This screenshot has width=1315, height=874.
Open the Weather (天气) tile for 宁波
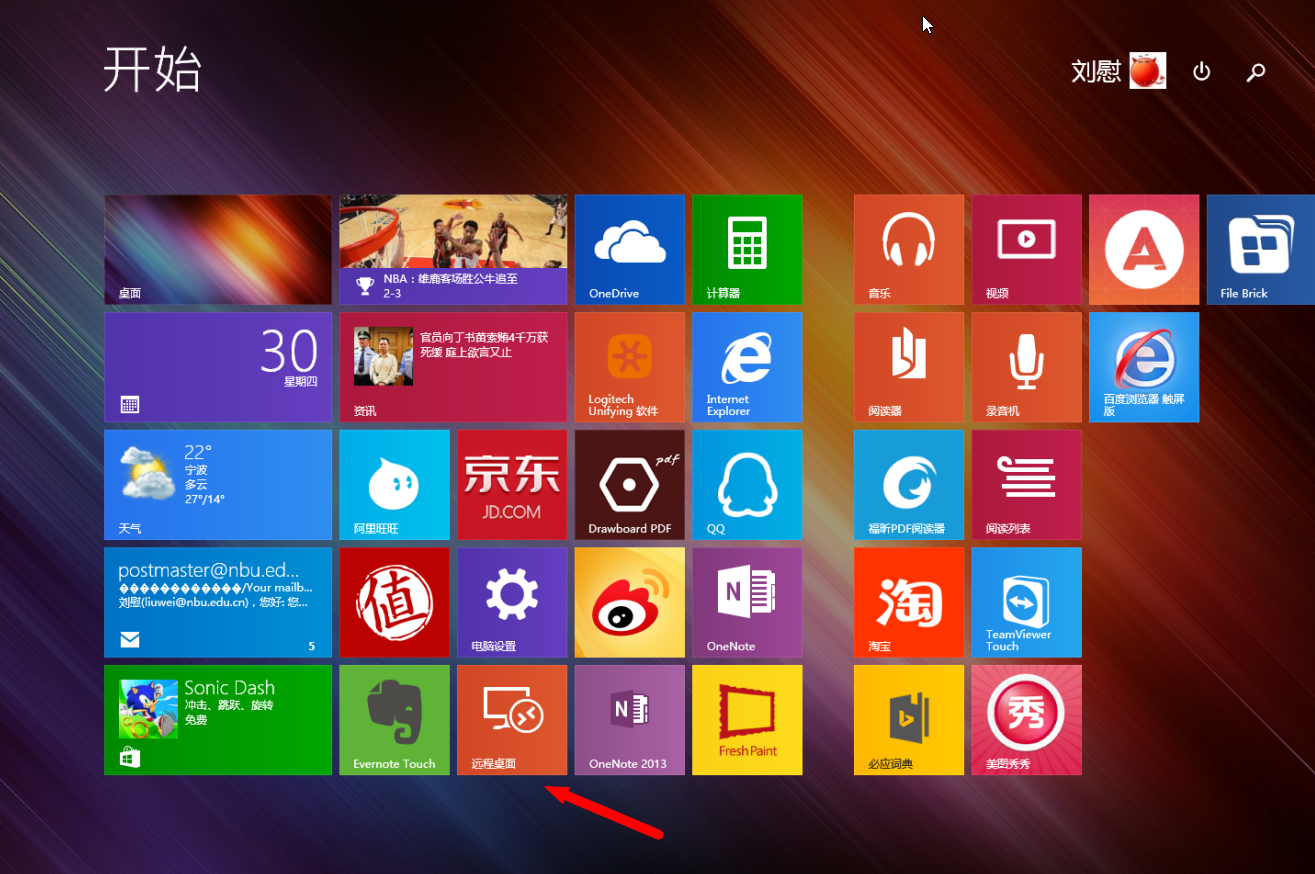tap(218, 485)
